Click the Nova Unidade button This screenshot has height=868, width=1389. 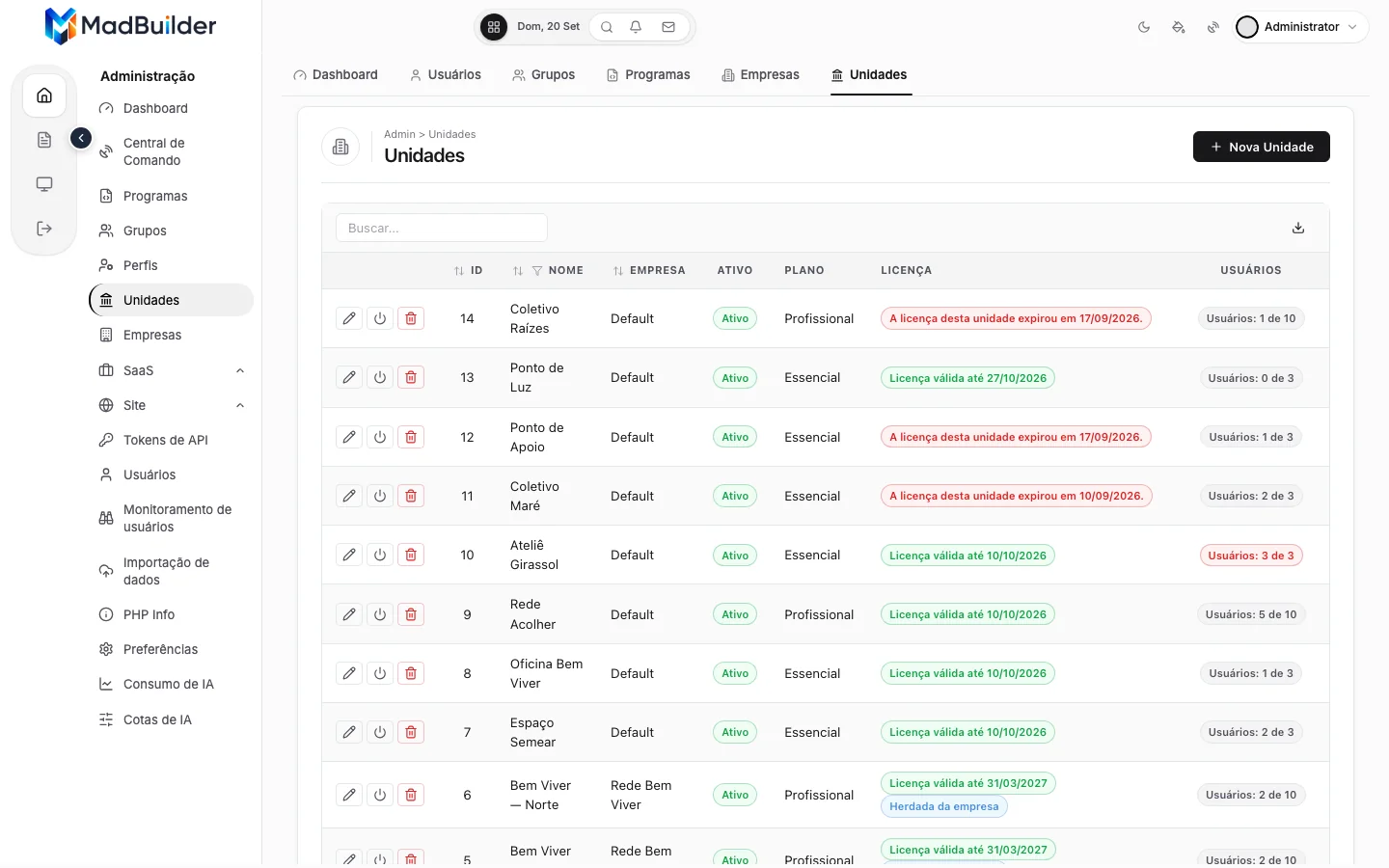(1262, 147)
